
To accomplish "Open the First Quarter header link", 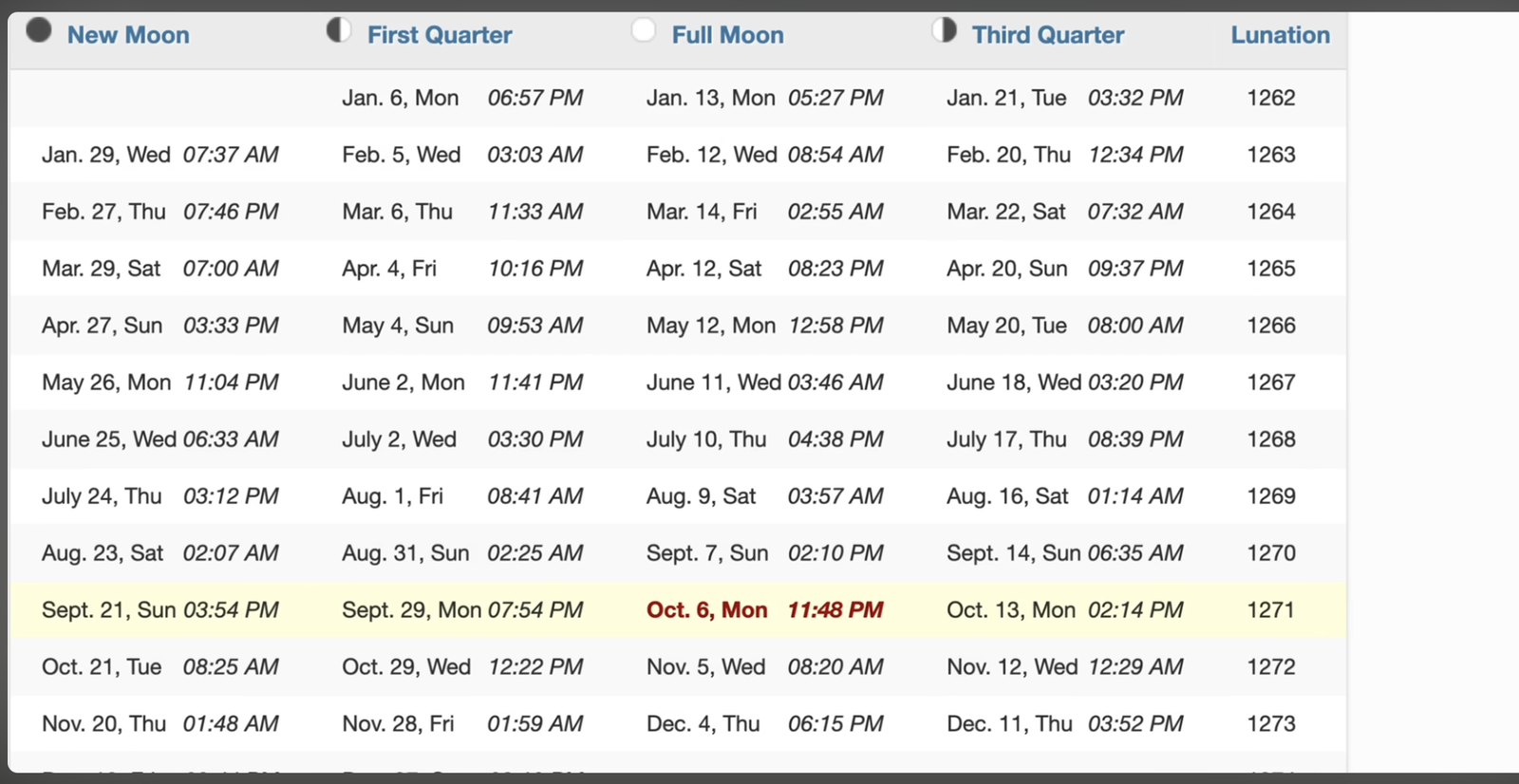I will tap(440, 35).
